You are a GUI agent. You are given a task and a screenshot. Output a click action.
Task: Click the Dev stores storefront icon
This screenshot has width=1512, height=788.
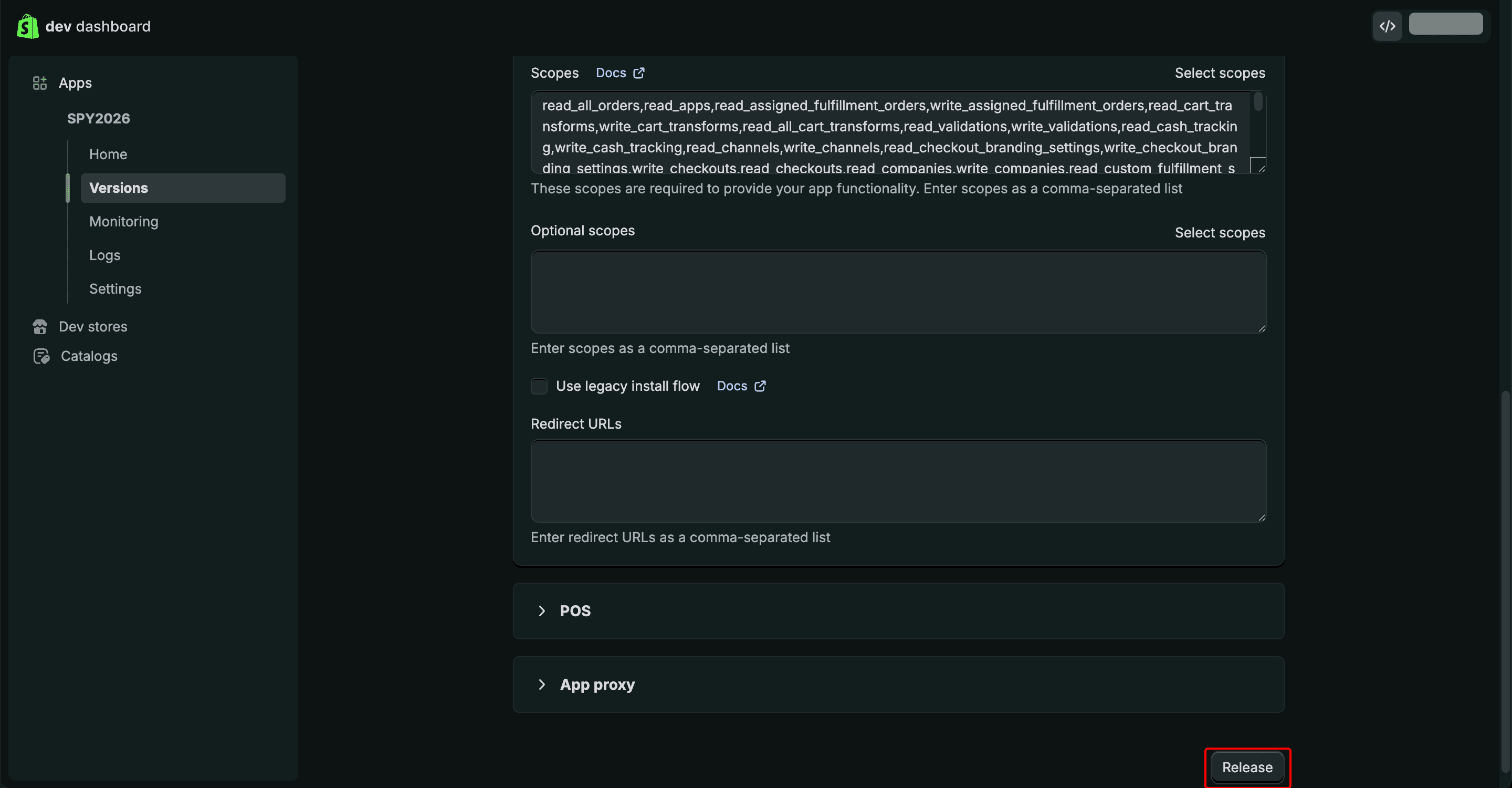click(40, 326)
